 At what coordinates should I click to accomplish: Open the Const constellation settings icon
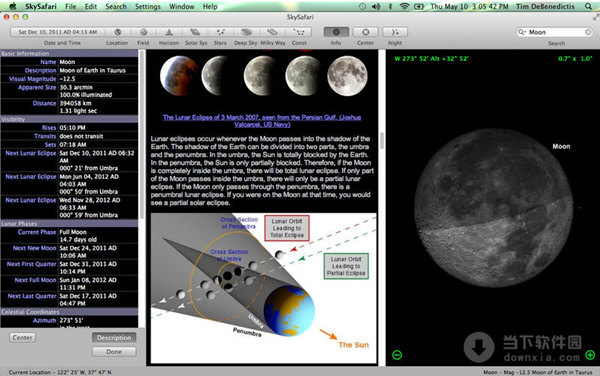click(298, 32)
